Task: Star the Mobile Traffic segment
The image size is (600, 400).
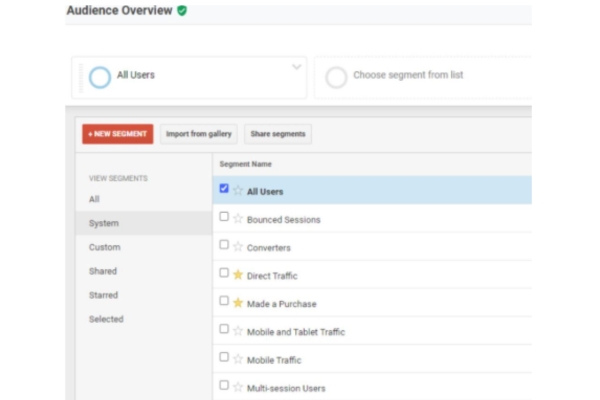Action: point(238,358)
